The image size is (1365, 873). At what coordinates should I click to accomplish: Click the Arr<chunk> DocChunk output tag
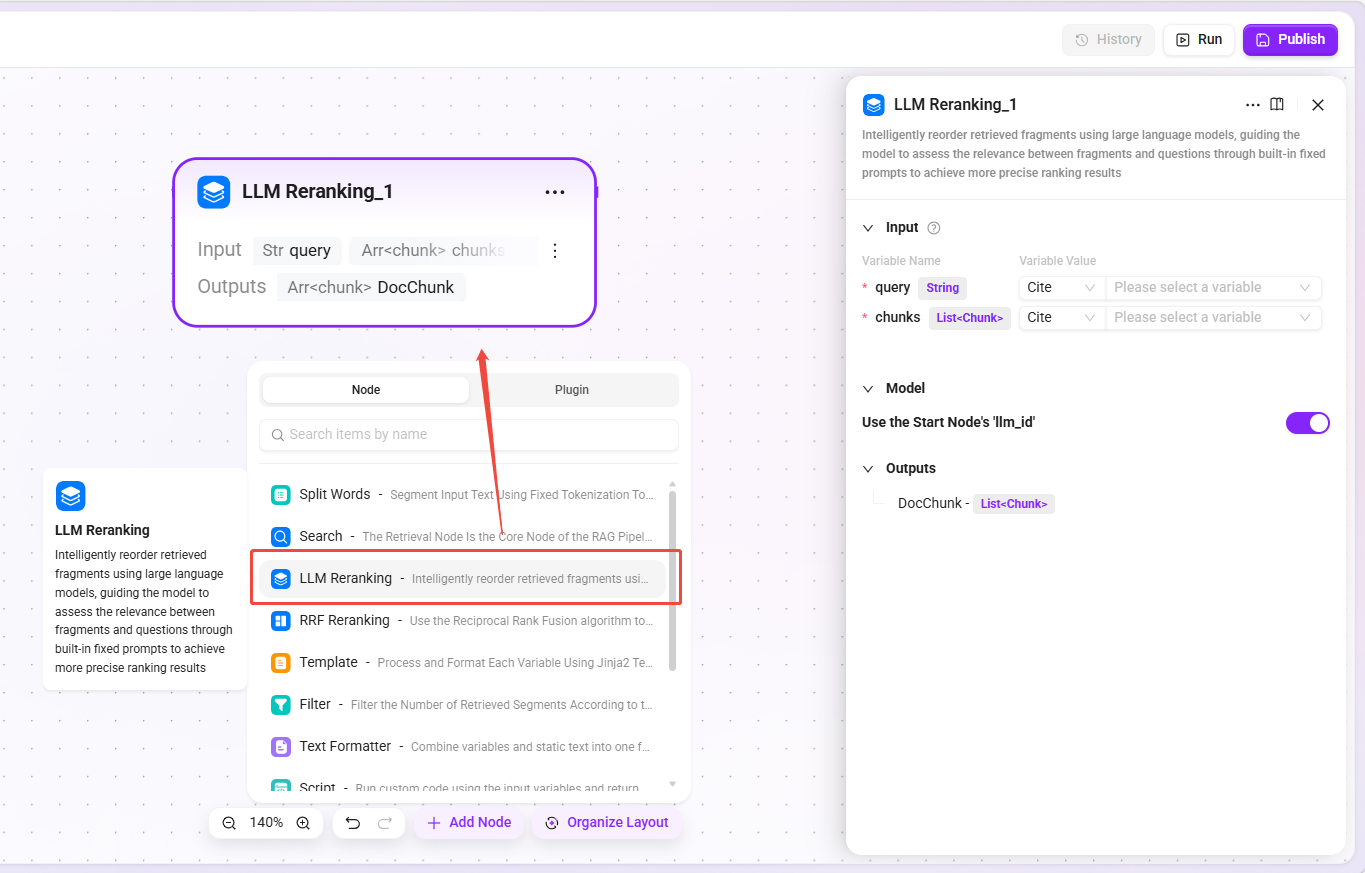(x=371, y=287)
